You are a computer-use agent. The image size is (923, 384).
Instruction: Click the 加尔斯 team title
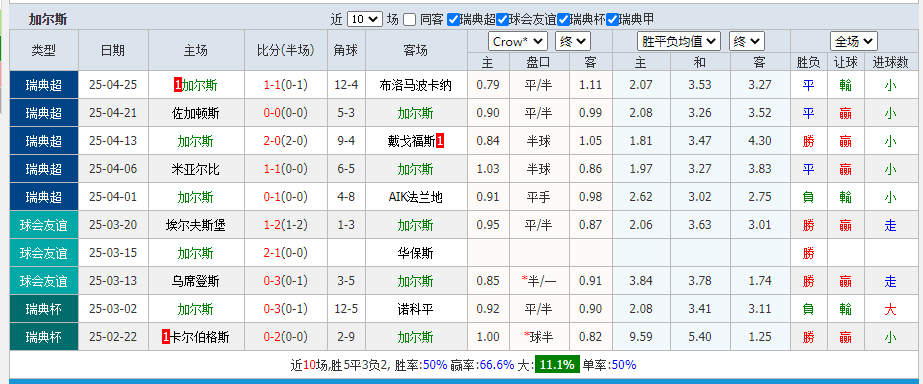click(x=48, y=19)
